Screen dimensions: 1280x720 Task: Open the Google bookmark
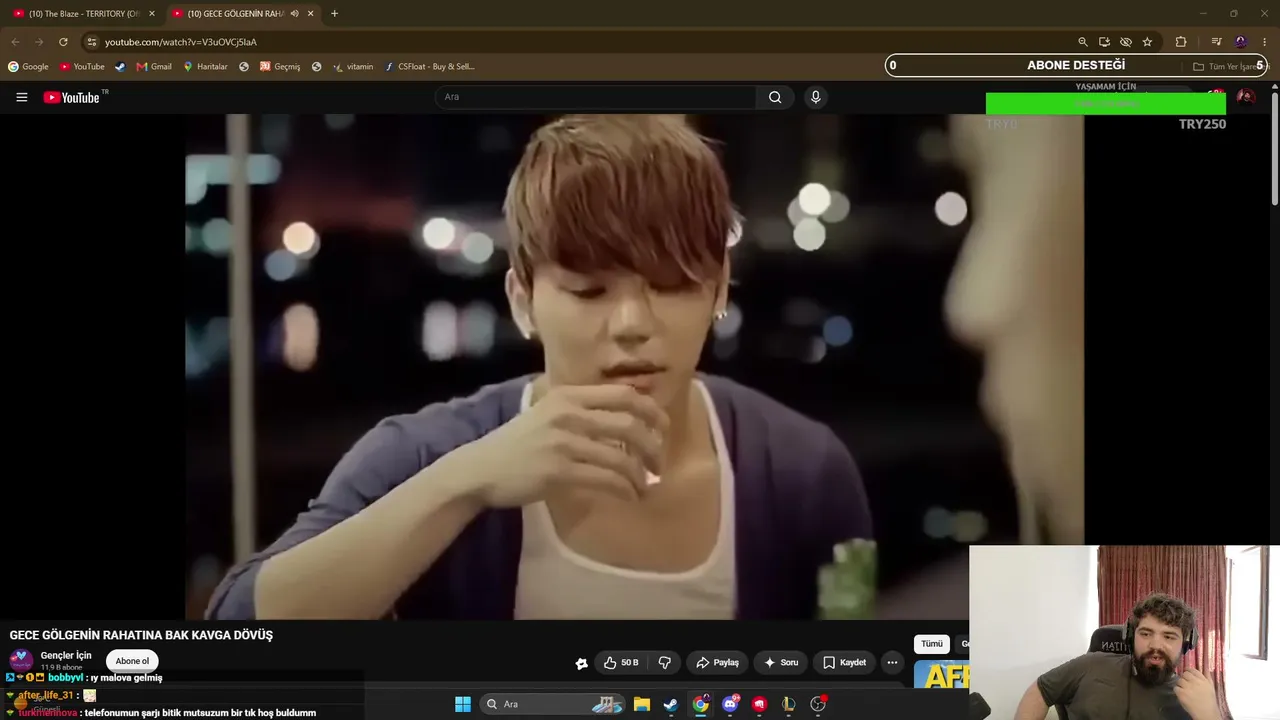(28, 67)
